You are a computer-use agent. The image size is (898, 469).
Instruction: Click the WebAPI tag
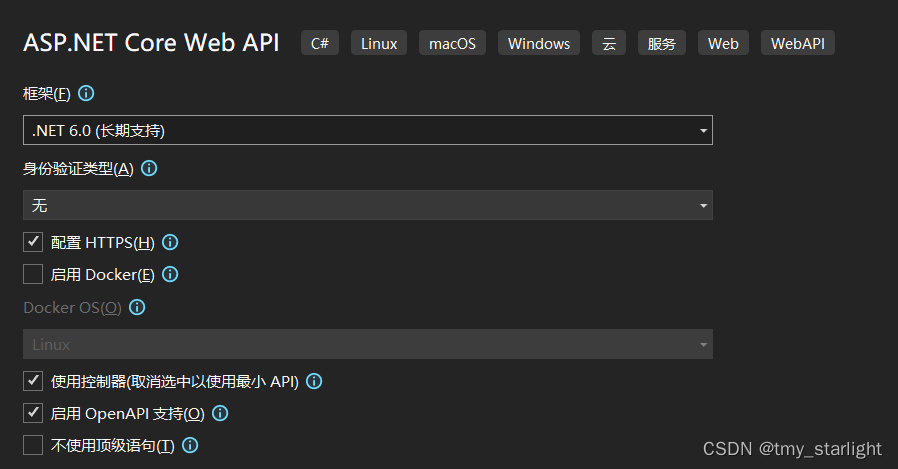798,43
